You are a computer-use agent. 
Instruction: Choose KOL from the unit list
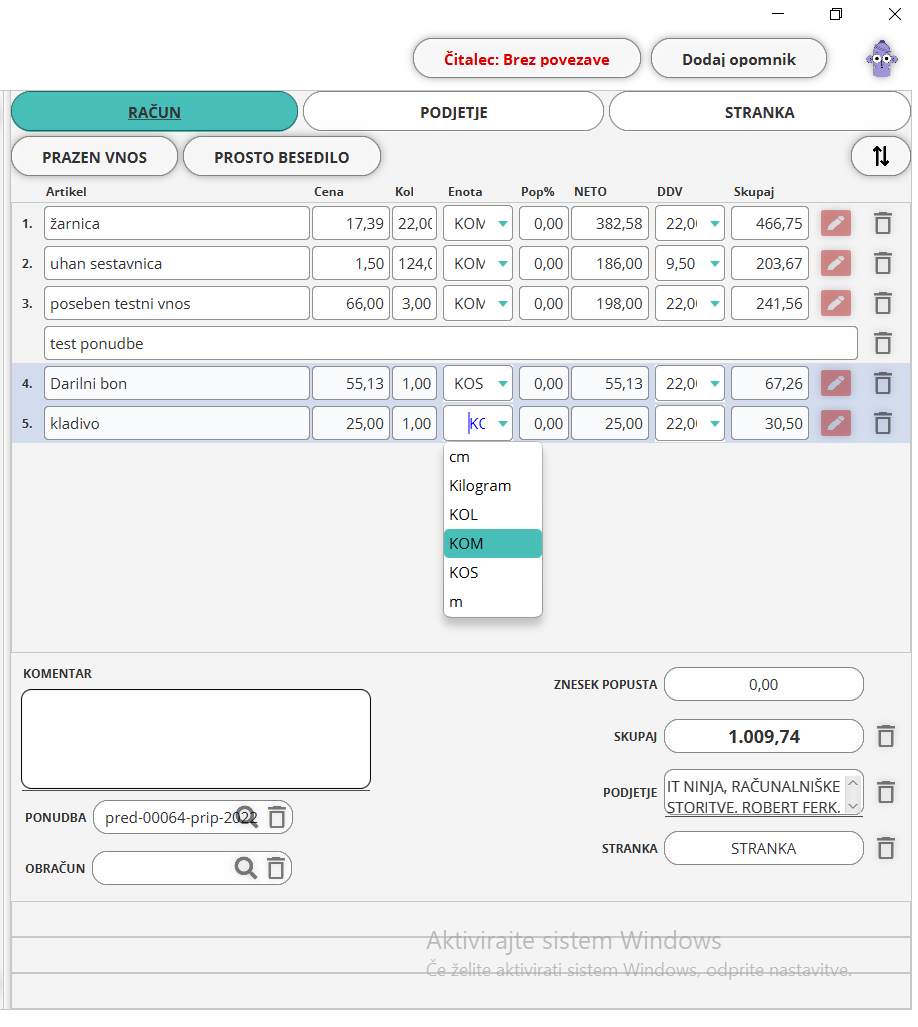tap(492, 514)
